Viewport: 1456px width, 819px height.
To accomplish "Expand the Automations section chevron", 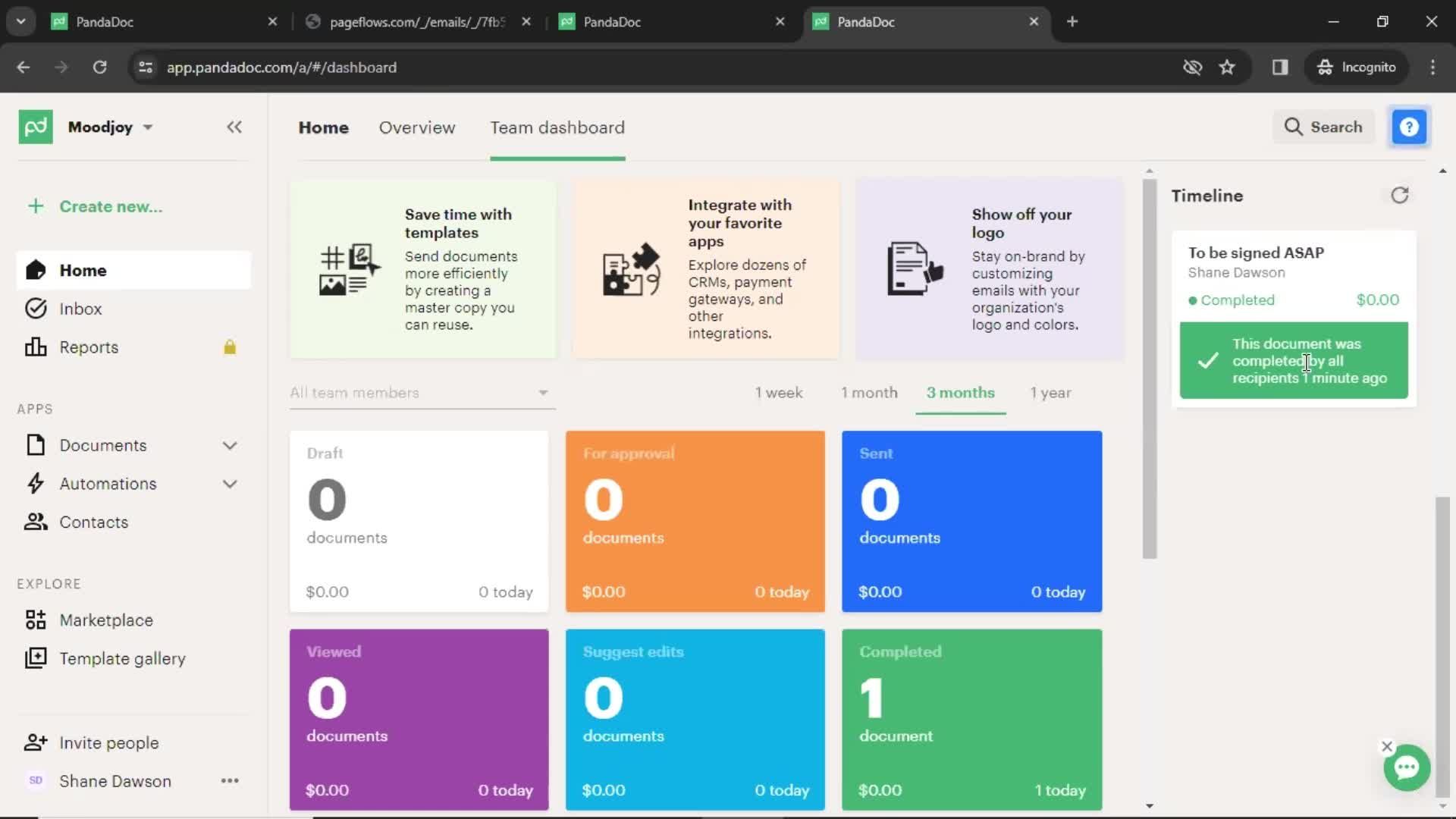I will click(230, 484).
